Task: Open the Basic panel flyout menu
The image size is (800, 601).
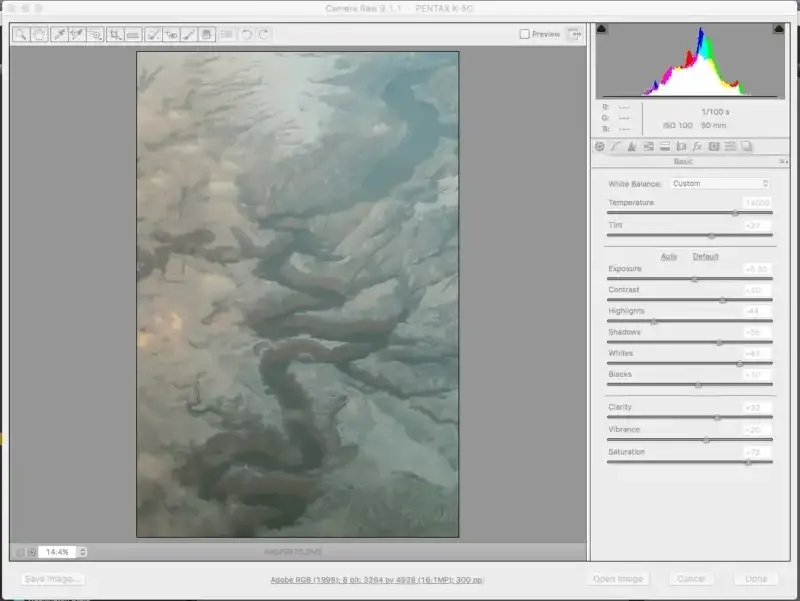Action: point(783,161)
